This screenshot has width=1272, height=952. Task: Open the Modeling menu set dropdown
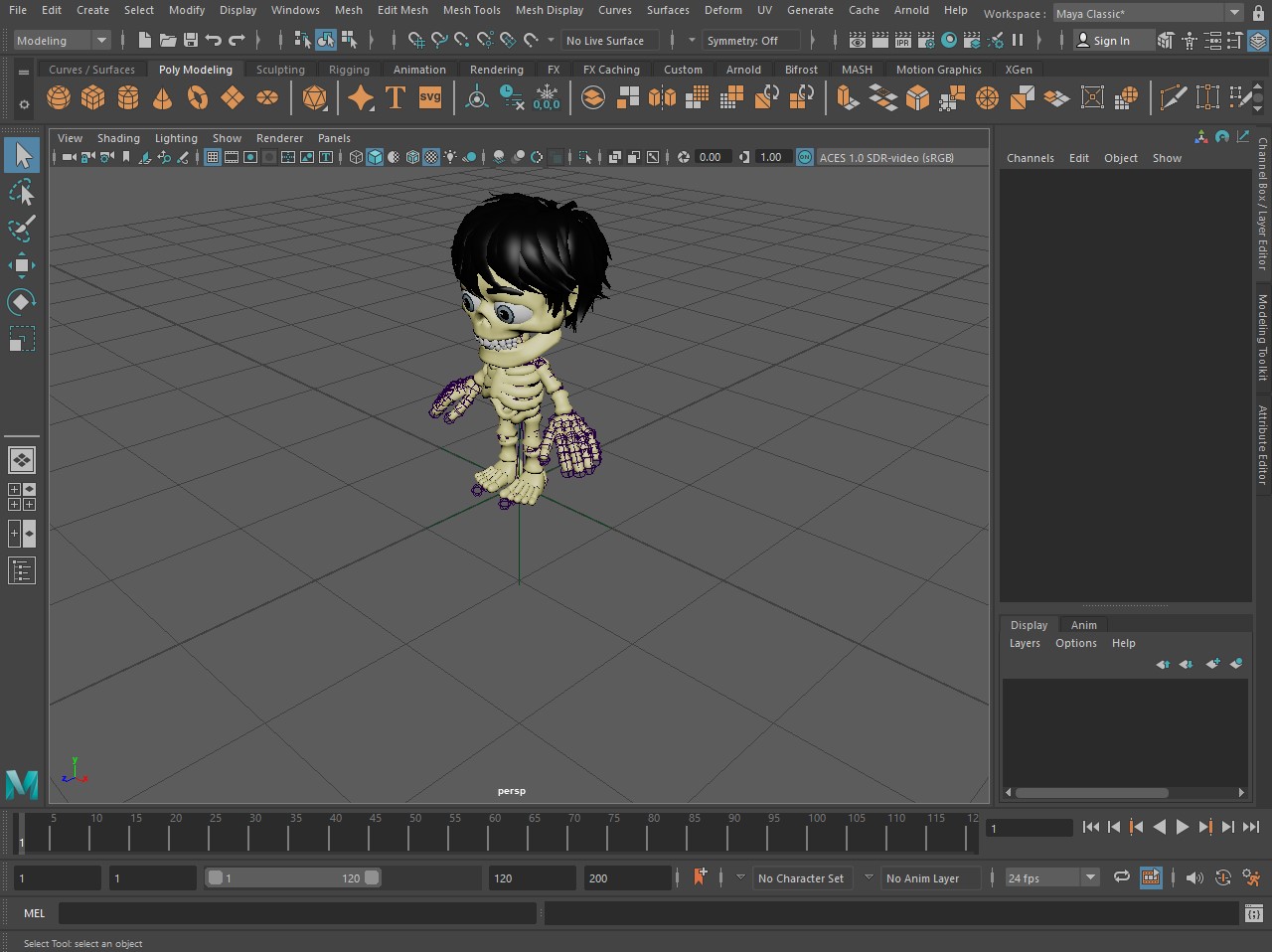pyautogui.click(x=62, y=40)
